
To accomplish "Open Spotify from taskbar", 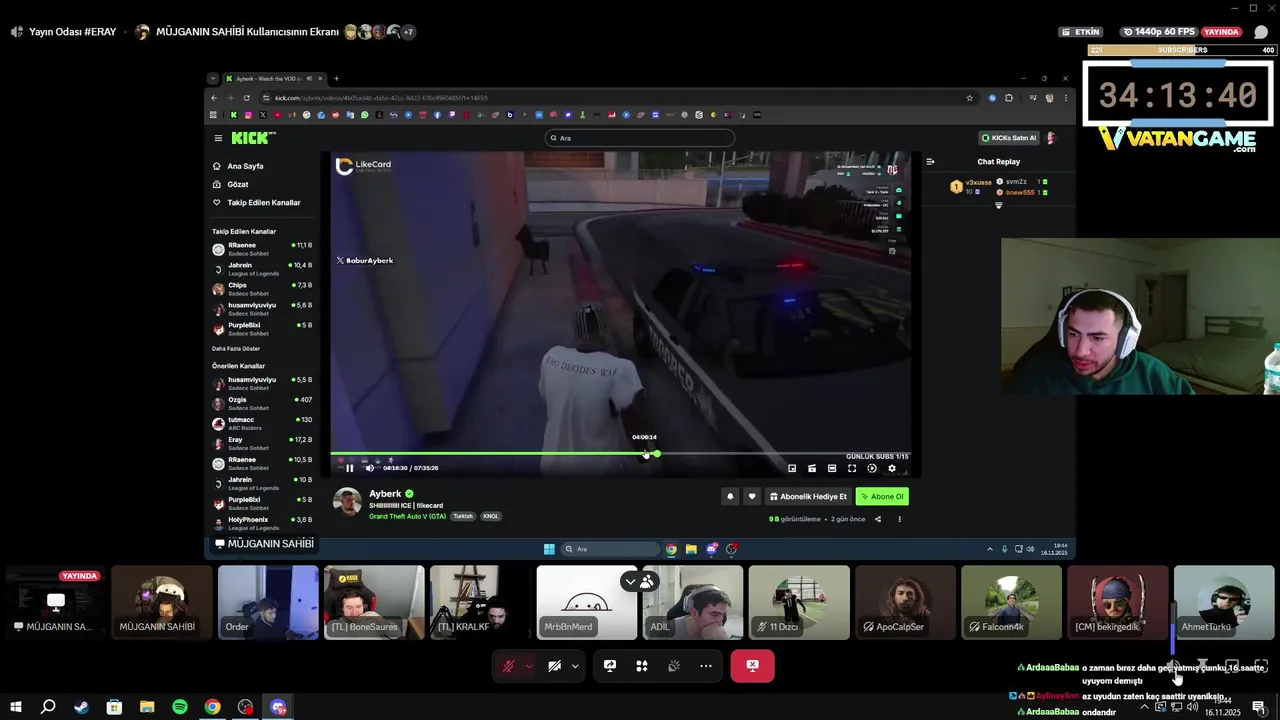I will (x=180, y=707).
